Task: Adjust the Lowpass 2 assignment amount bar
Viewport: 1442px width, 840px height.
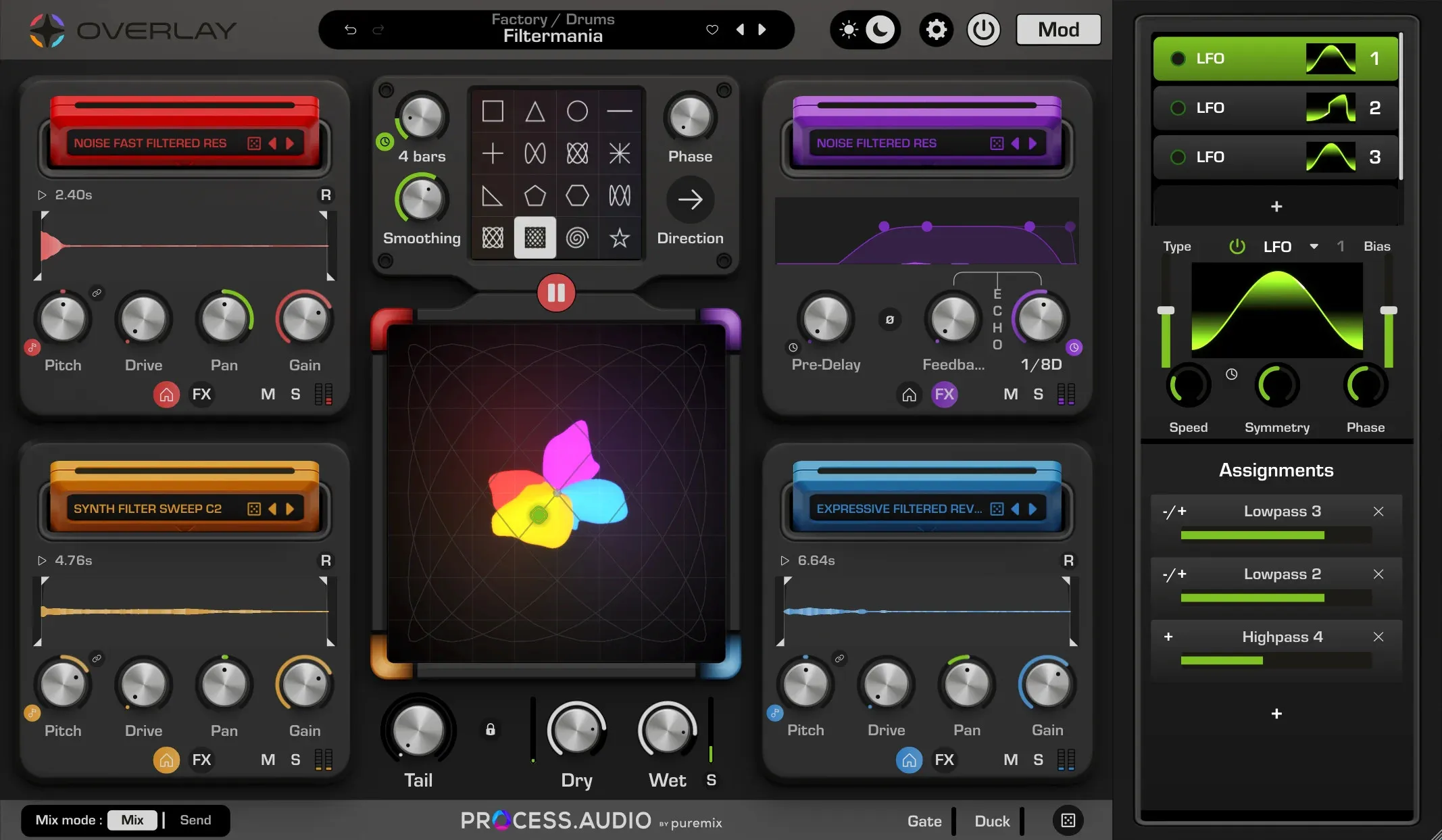Action: click(x=1276, y=597)
